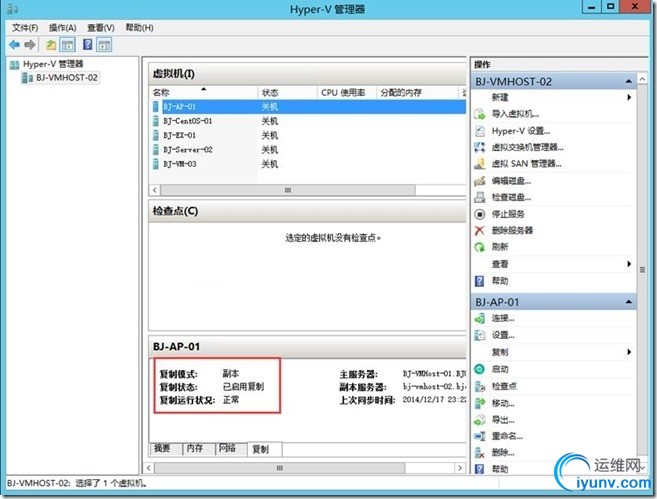Image resolution: width=657 pixels, height=499 pixels.
Task: Click the details pane horizontal scrollbar thumb
Action: [280, 468]
